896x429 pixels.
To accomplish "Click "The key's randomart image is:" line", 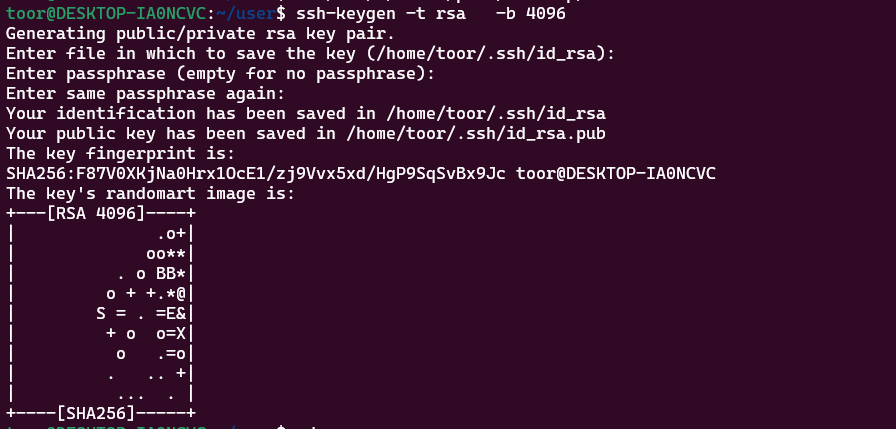I will (150, 193).
